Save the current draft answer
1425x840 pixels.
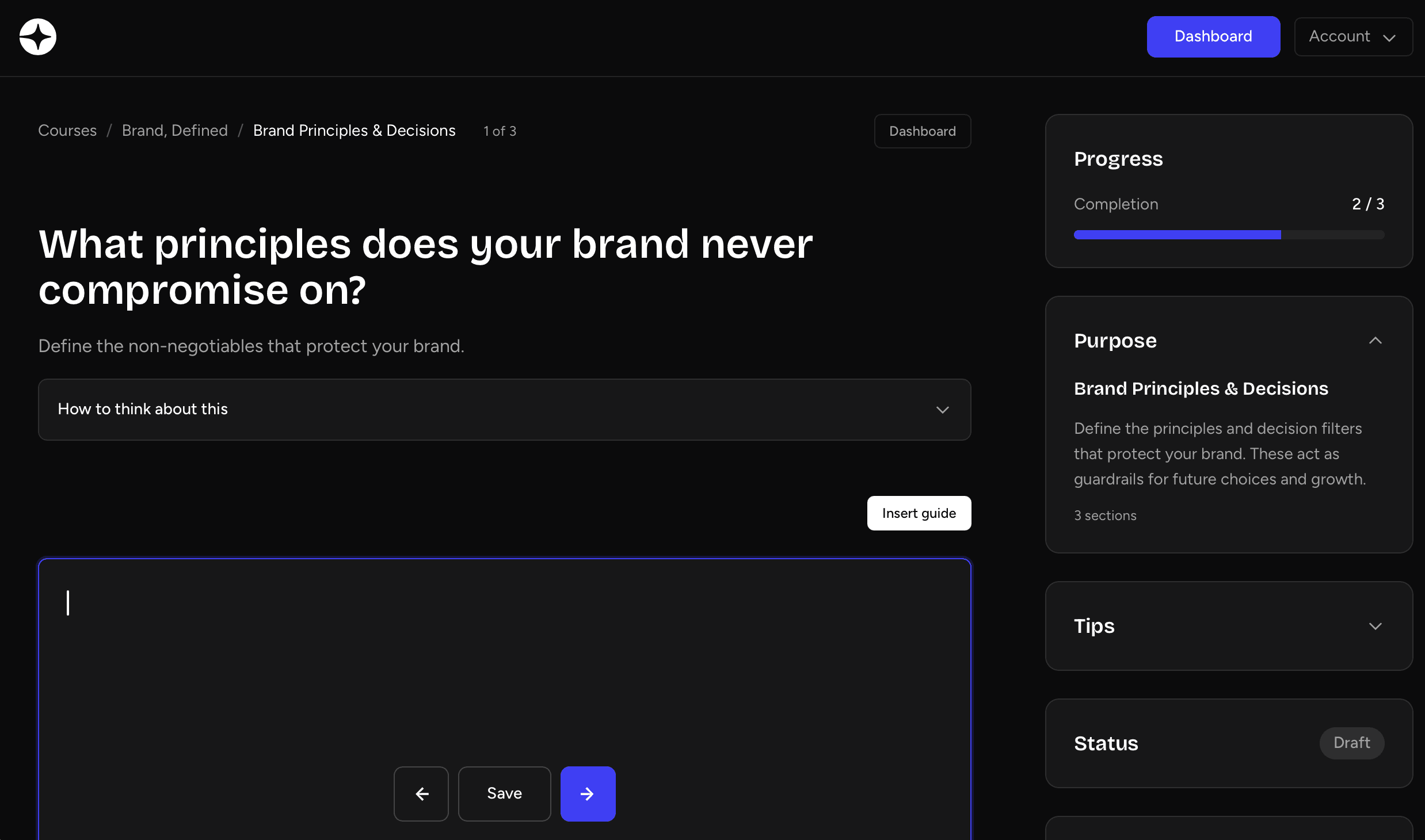click(504, 793)
